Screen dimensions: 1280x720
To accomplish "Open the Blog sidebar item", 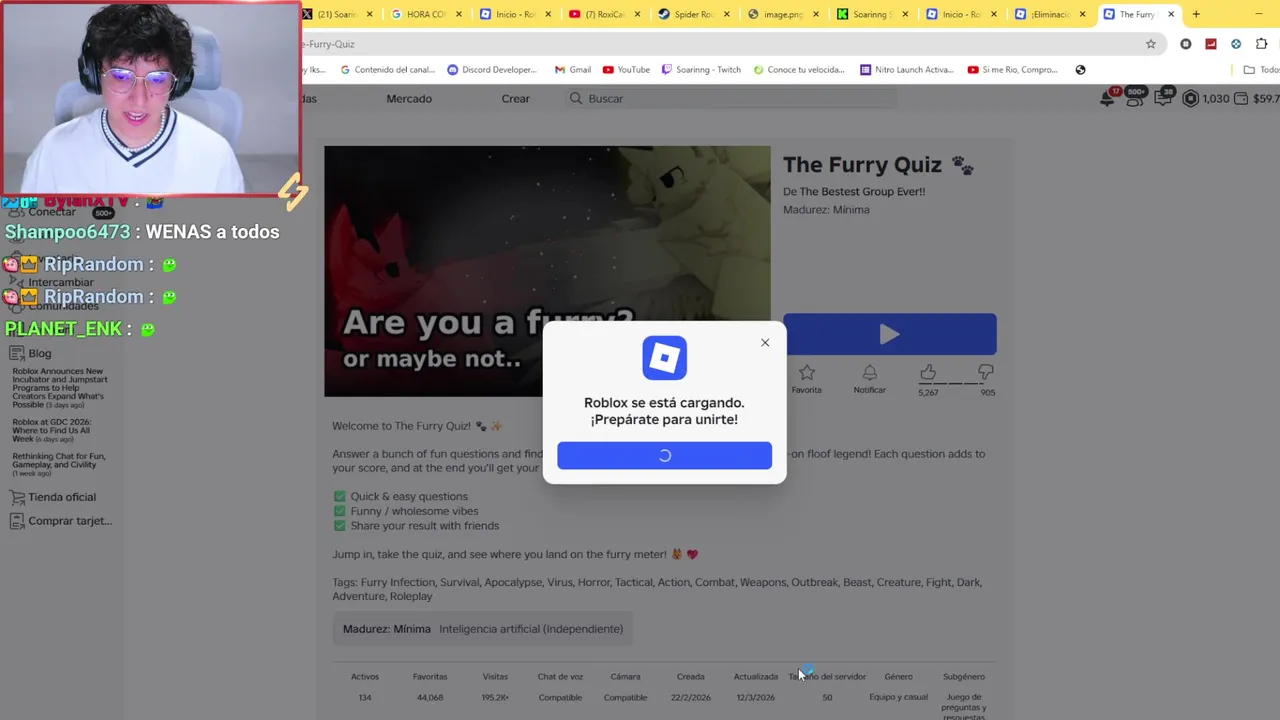I will (x=30, y=353).
